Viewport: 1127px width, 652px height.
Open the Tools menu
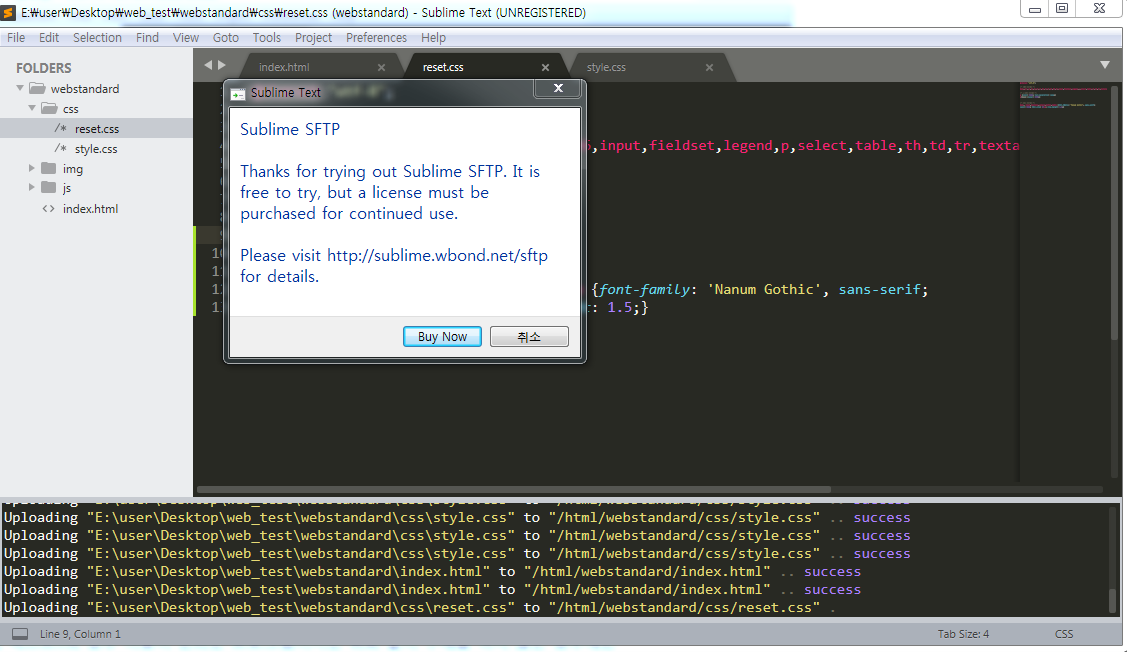click(267, 37)
